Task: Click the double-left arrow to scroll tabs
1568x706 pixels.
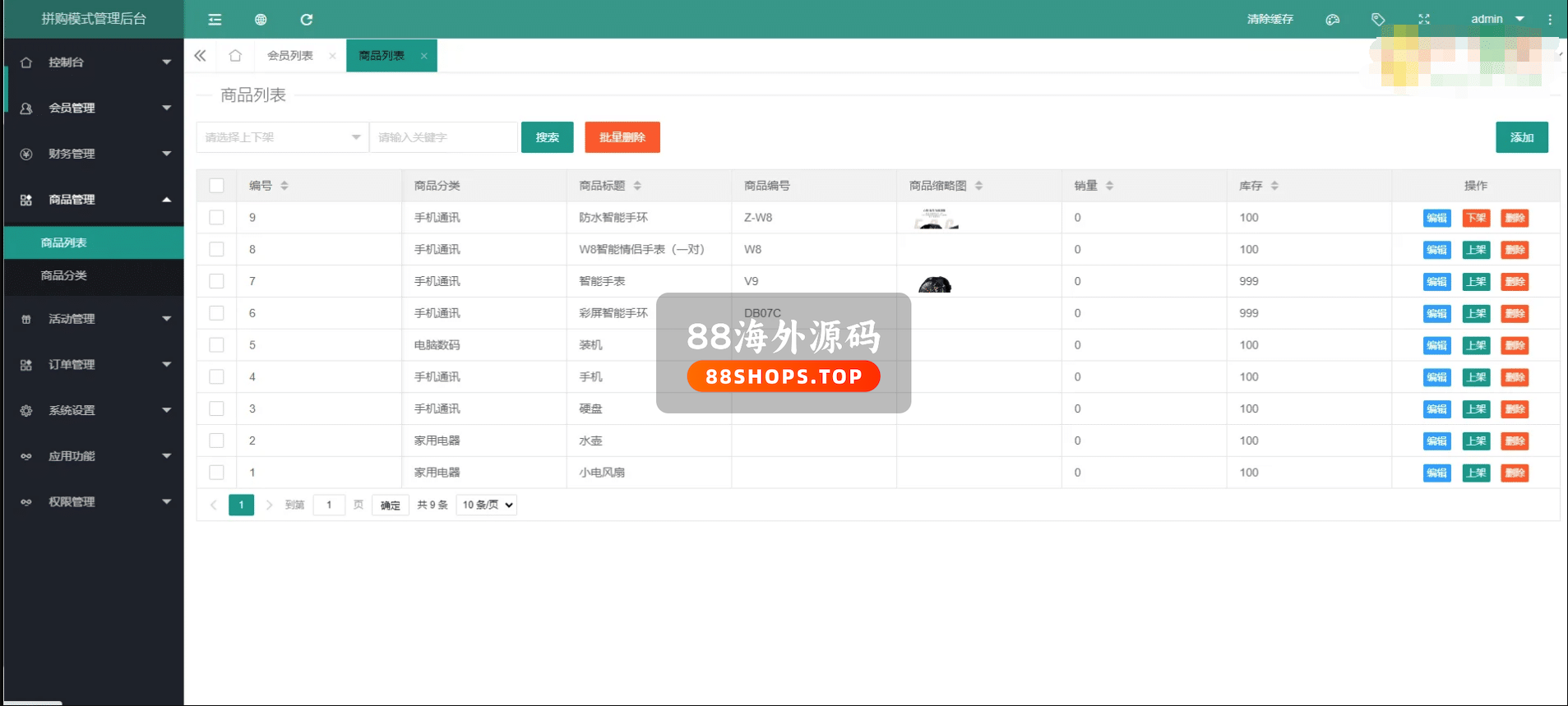Action: click(x=200, y=56)
